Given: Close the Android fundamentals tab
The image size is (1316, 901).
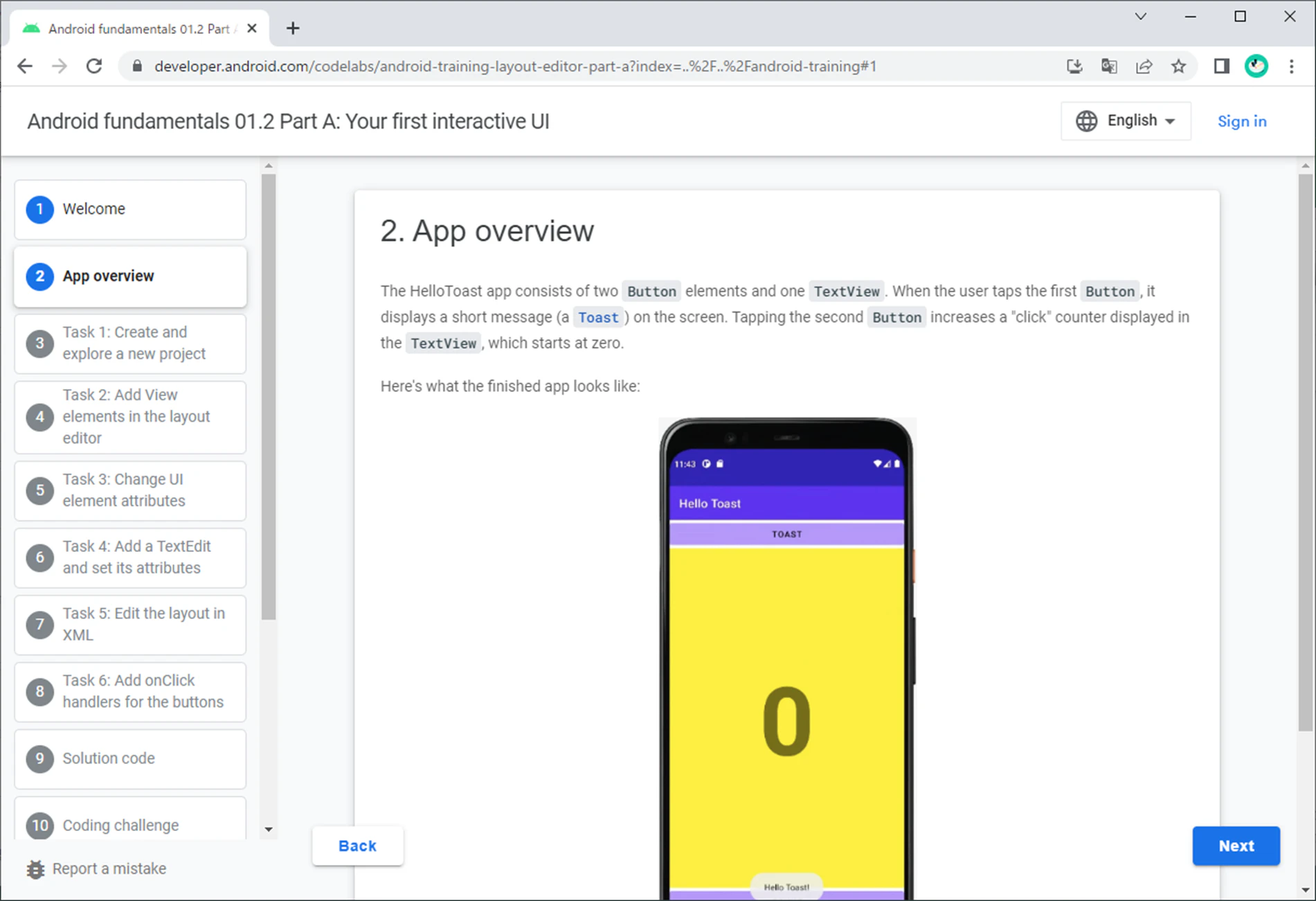Looking at the screenshot, I should point(252,28).
